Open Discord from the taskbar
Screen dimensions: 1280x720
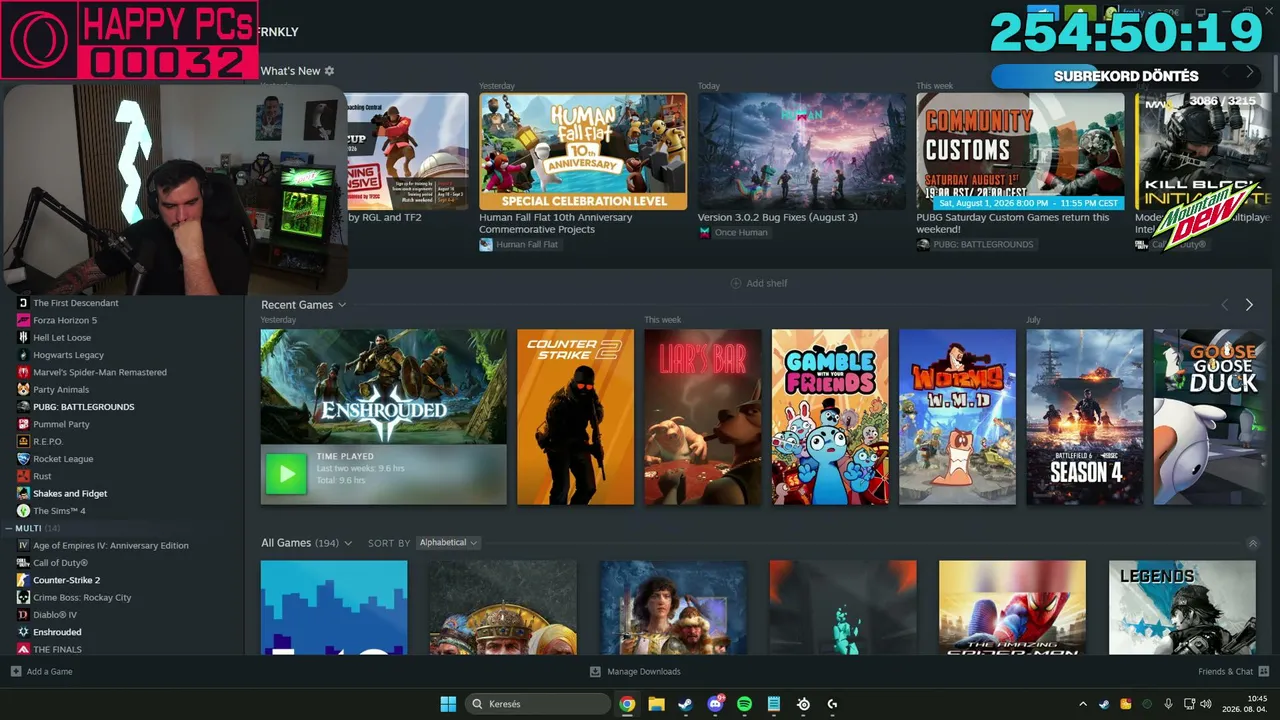point(715,704)
